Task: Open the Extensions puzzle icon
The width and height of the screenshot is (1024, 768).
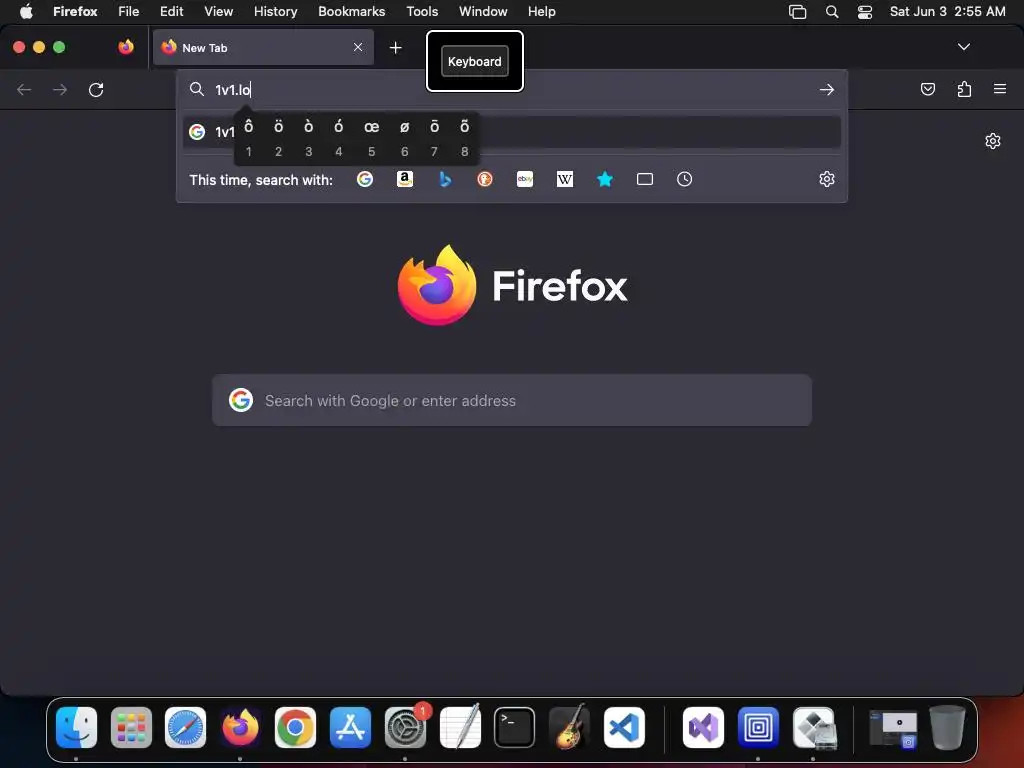Action: click(964, 89)
